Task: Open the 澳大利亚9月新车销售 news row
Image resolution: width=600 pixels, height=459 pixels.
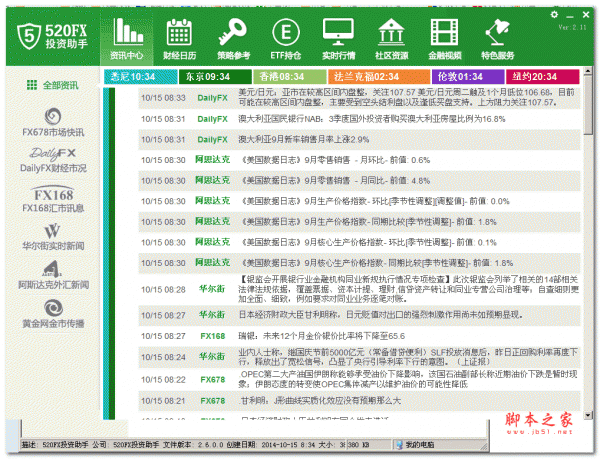Action: point(359,140)
